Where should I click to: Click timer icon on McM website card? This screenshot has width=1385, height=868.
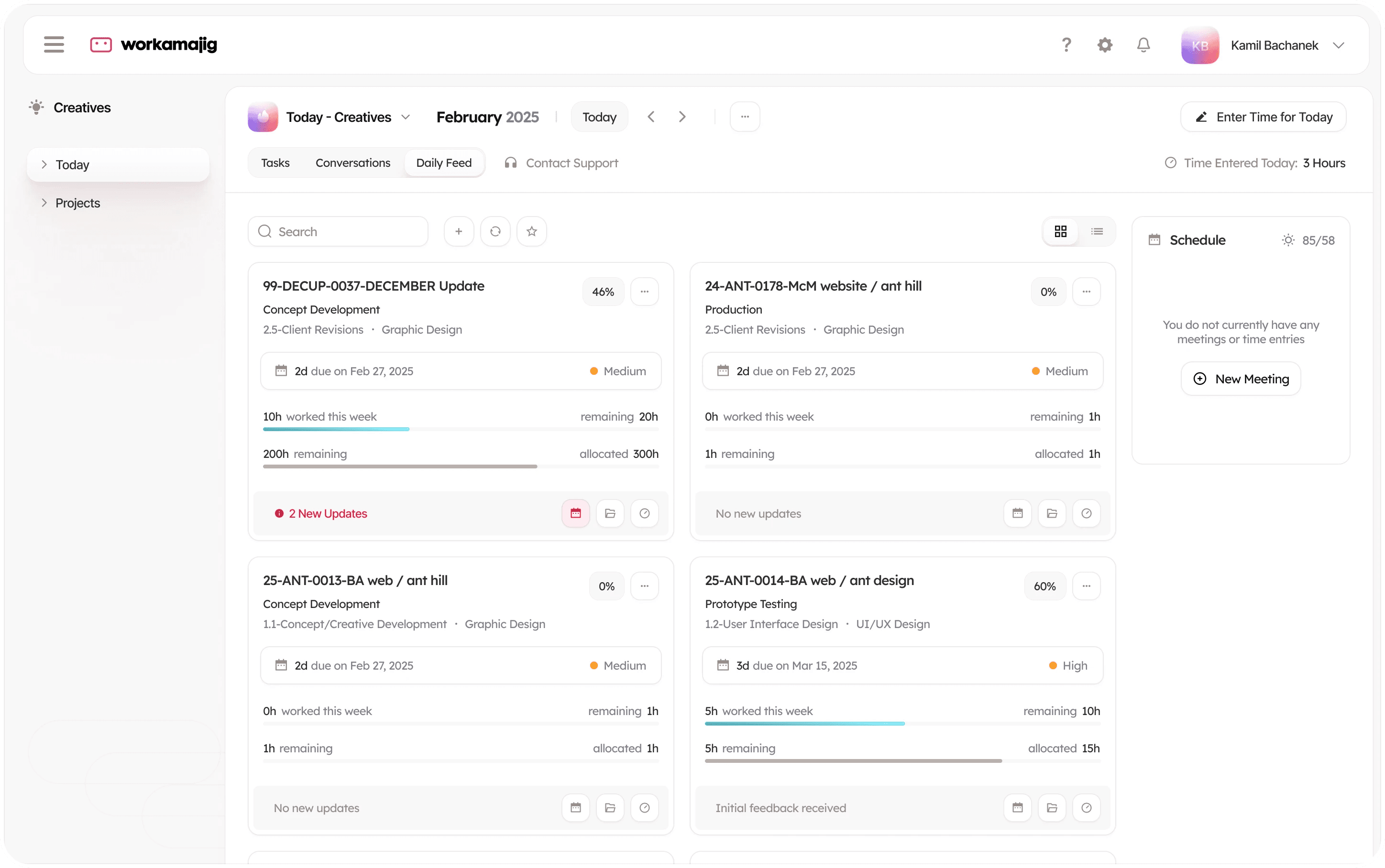(1086, 513)
